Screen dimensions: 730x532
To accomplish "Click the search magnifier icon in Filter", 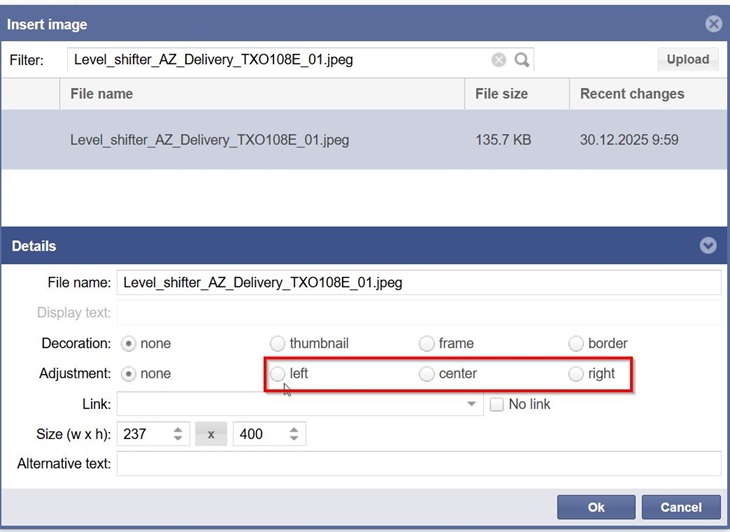I will click(521, 60).
